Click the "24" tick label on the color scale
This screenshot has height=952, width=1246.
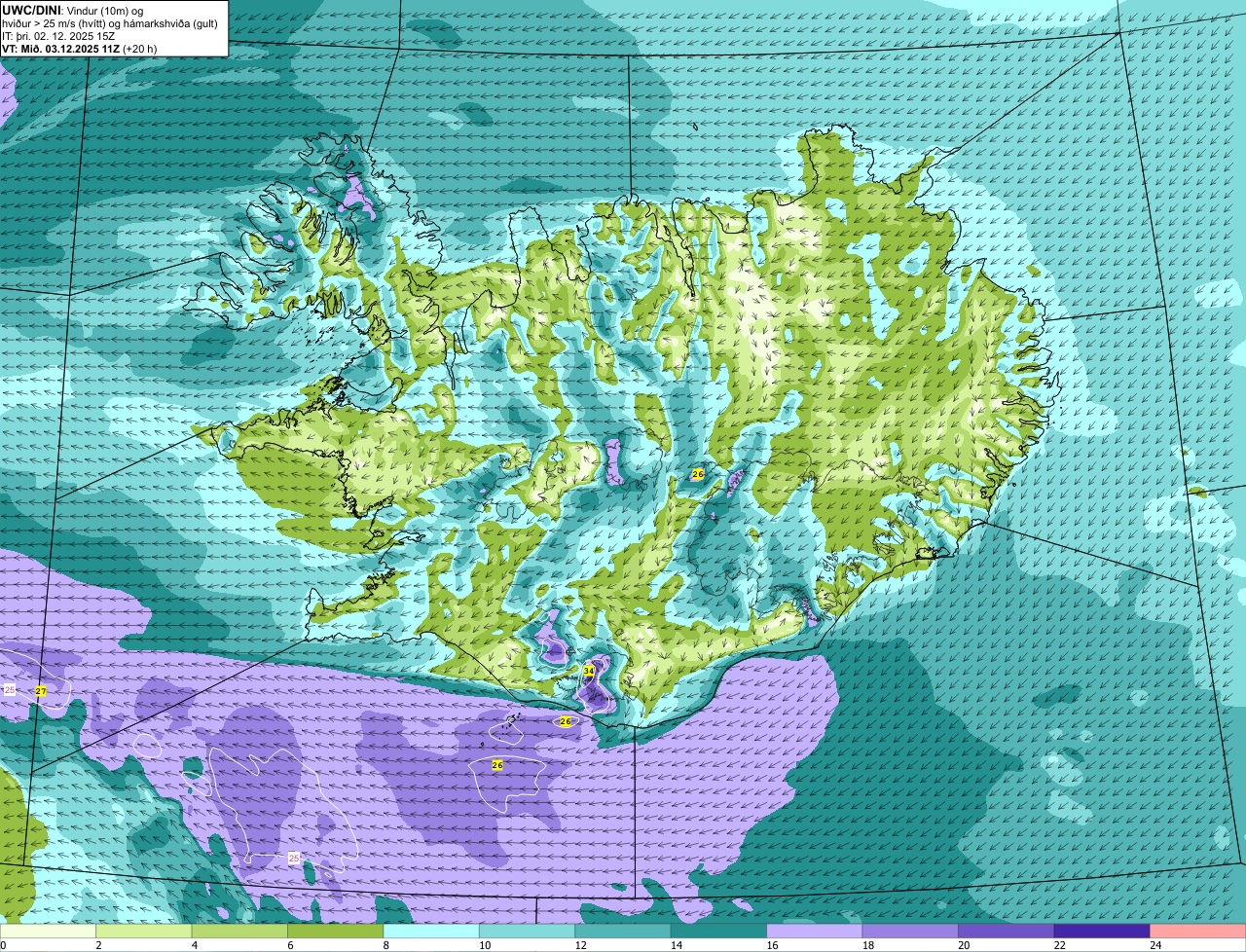click(x=1155, y=945)
